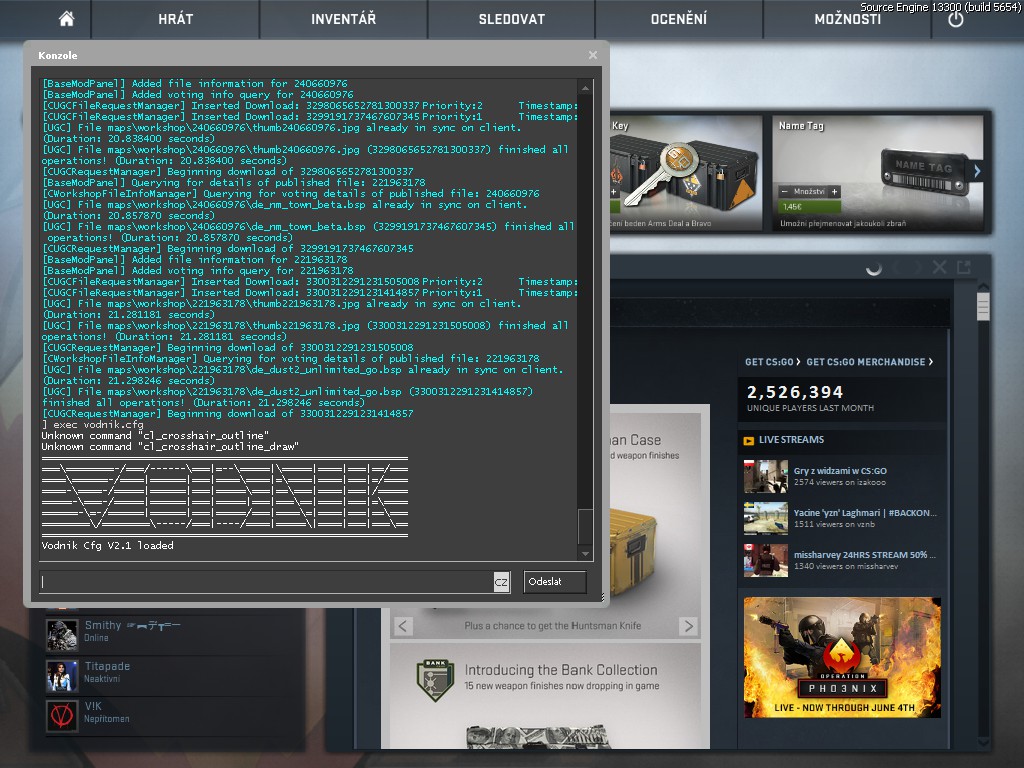
Task: Close the news panel with X icon
Action: click(939, 267)
